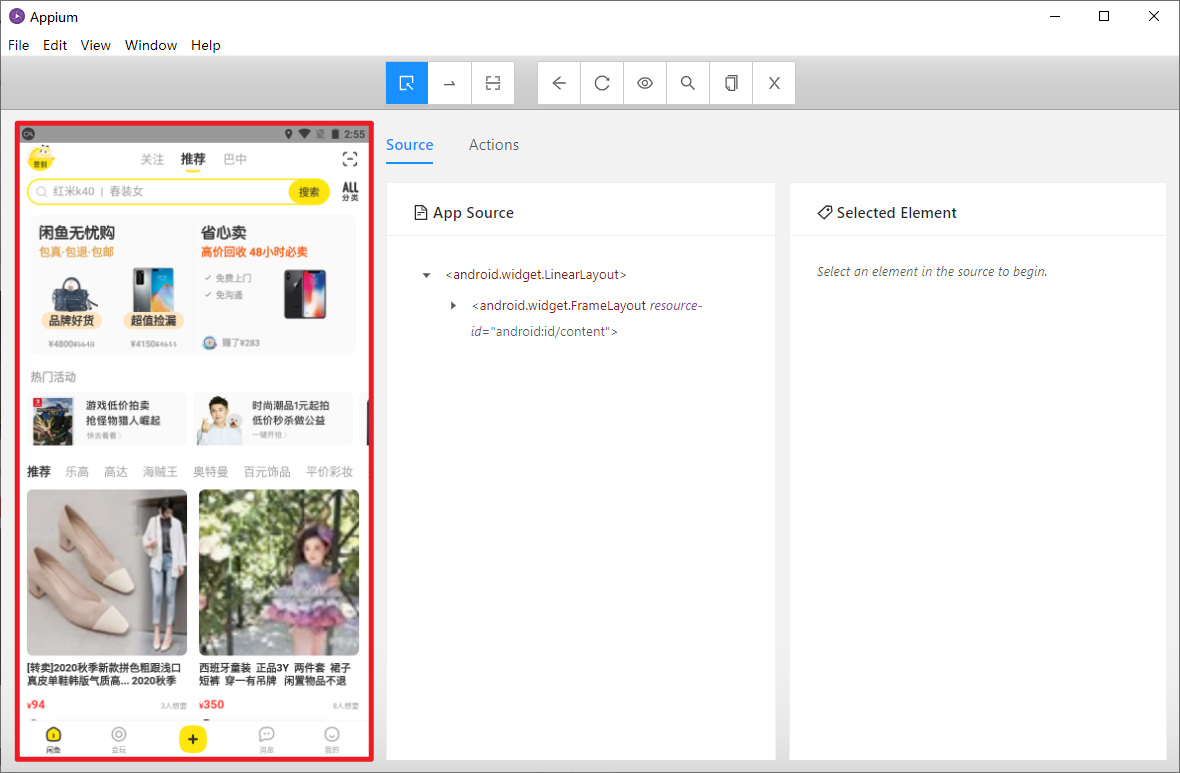Tap the 品牌好货 handbag thumbnail
This screenshot has height=773, width=1180.
click(x=72, y=302)
